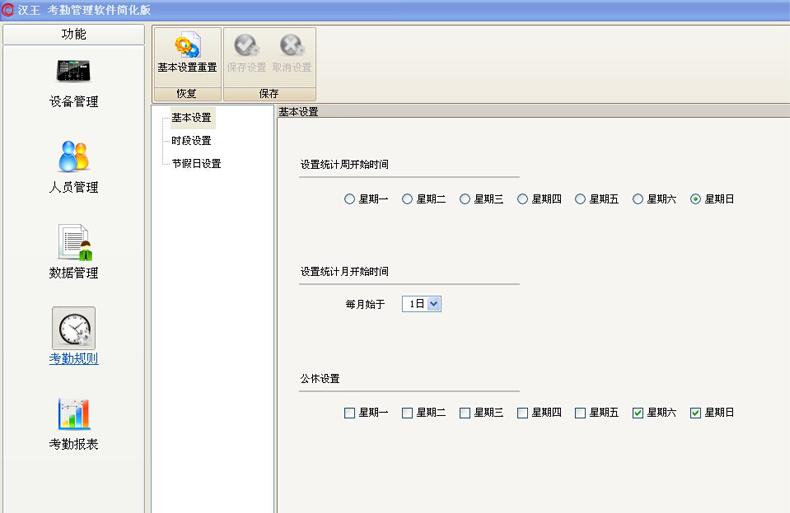Click the 考勤规则 link label

(73, 359)
